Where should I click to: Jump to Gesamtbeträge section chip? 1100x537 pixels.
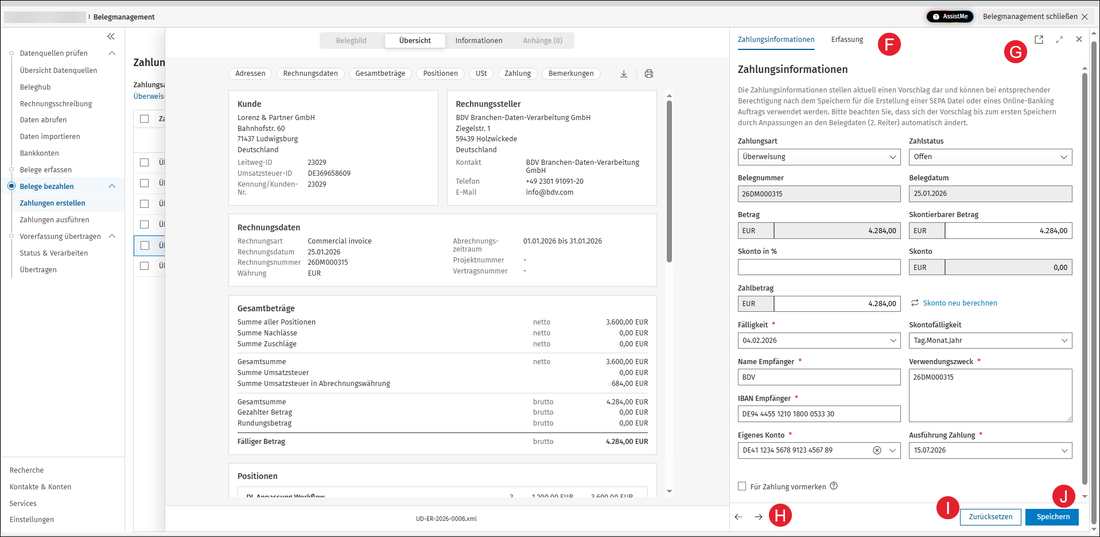click(380, 73)
